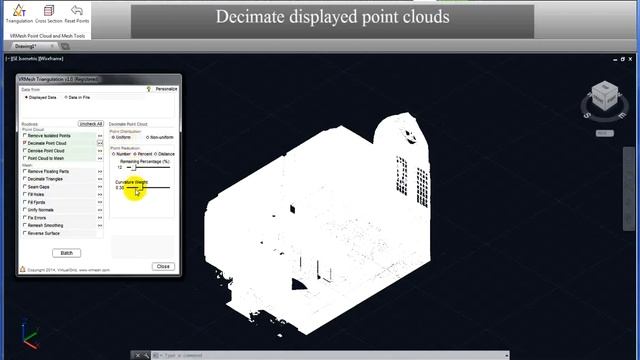Click the Uncheck All button
640x360 pixels.
[x=91, y=124]
